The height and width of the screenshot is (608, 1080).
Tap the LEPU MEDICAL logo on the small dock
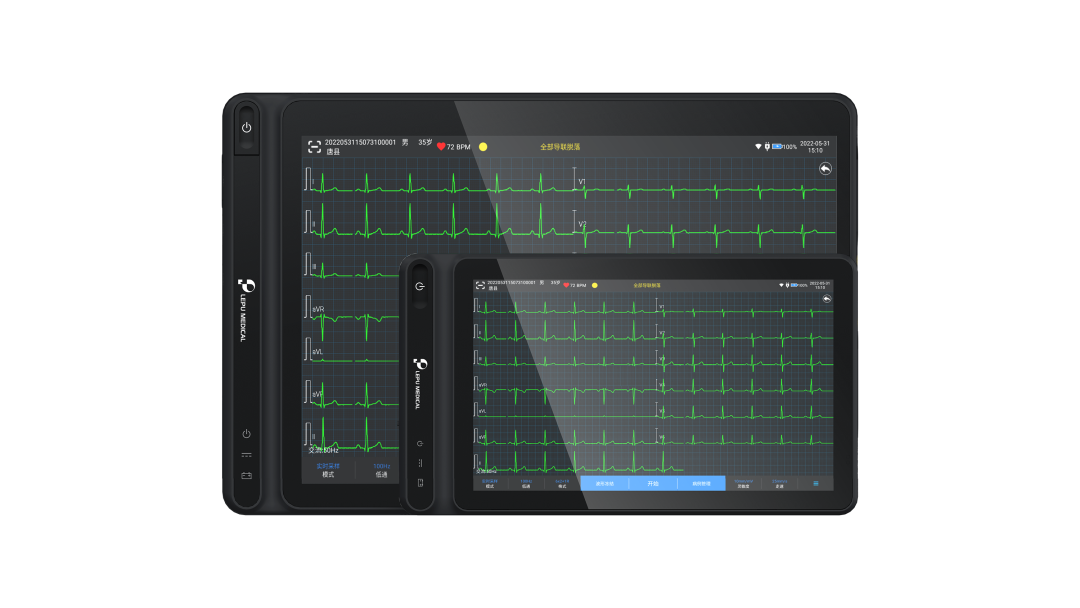click(x=419, y=384)
